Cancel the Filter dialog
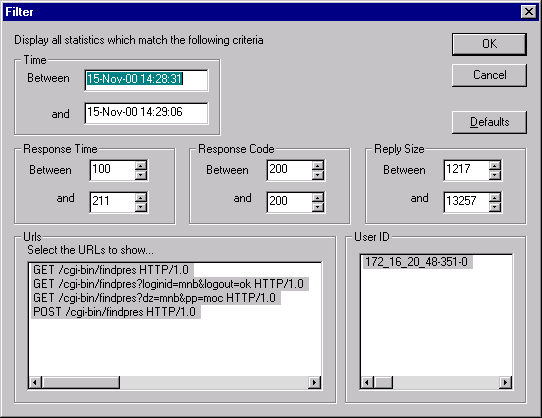This screenshot has height=418, width=542. coord(489,75)
